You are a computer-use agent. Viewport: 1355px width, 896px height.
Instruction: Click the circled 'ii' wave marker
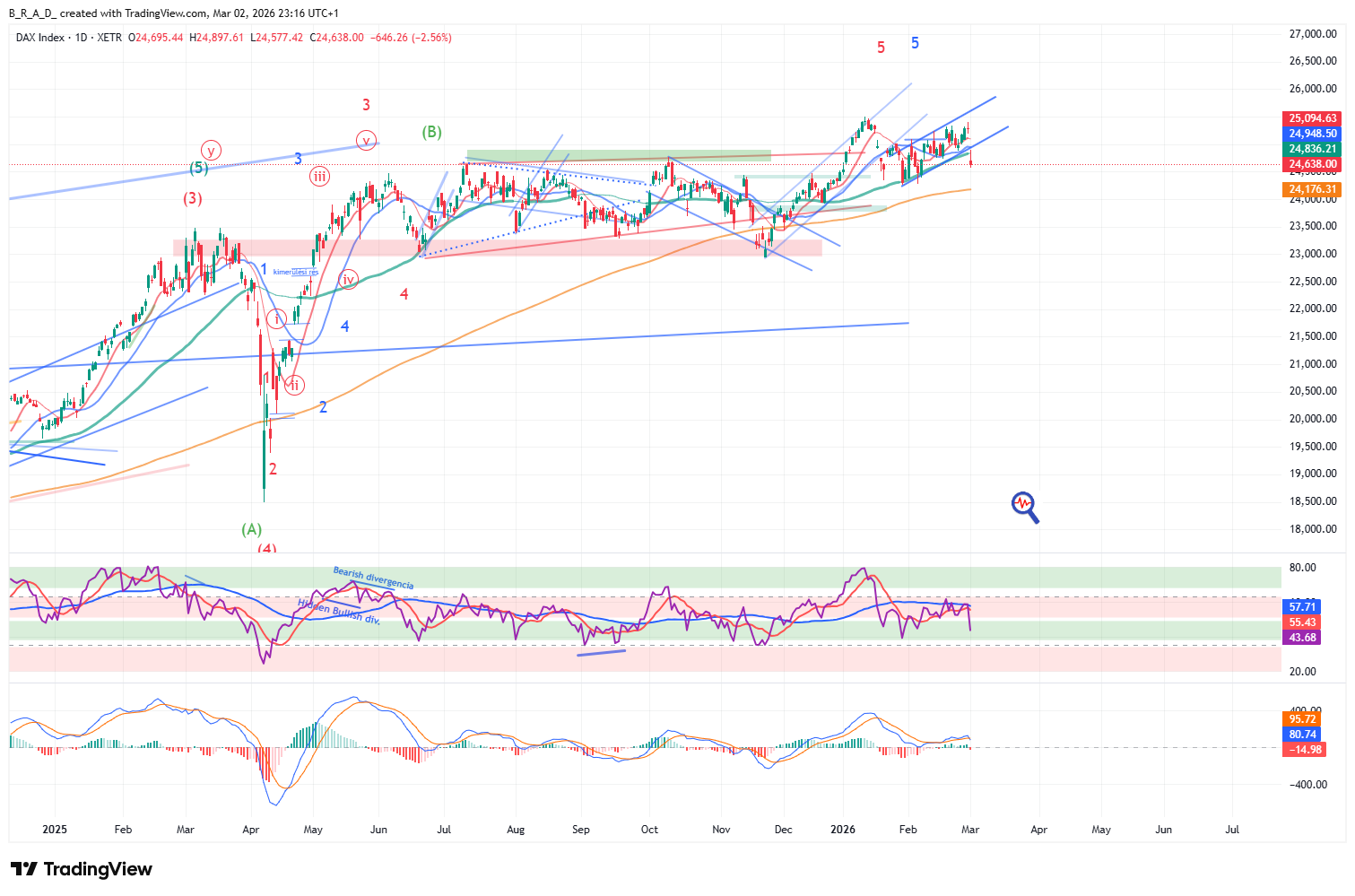coord(294,385)
